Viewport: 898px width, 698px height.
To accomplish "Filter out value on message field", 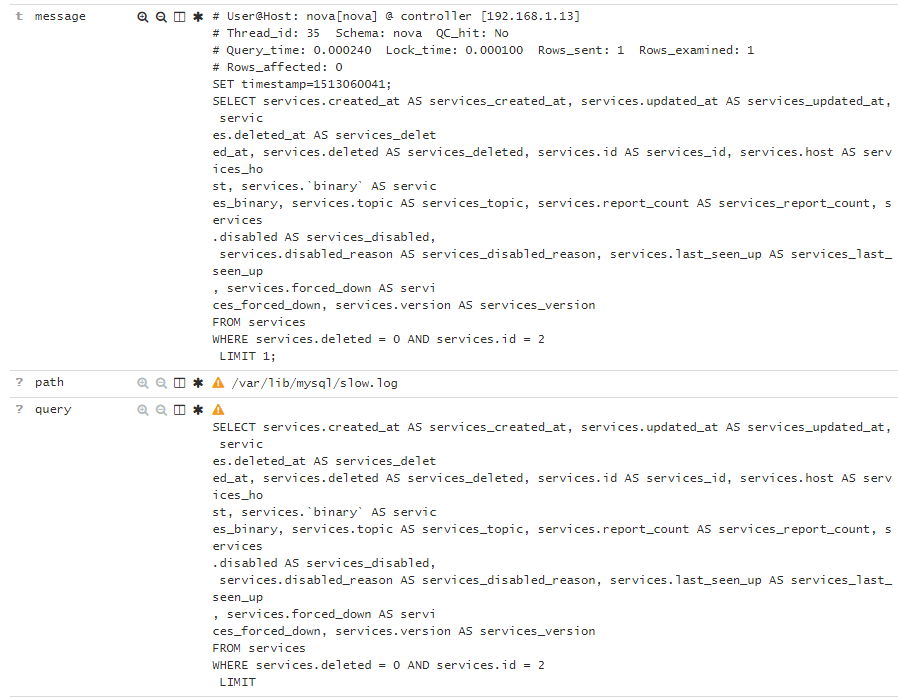I will coord(161,17).
